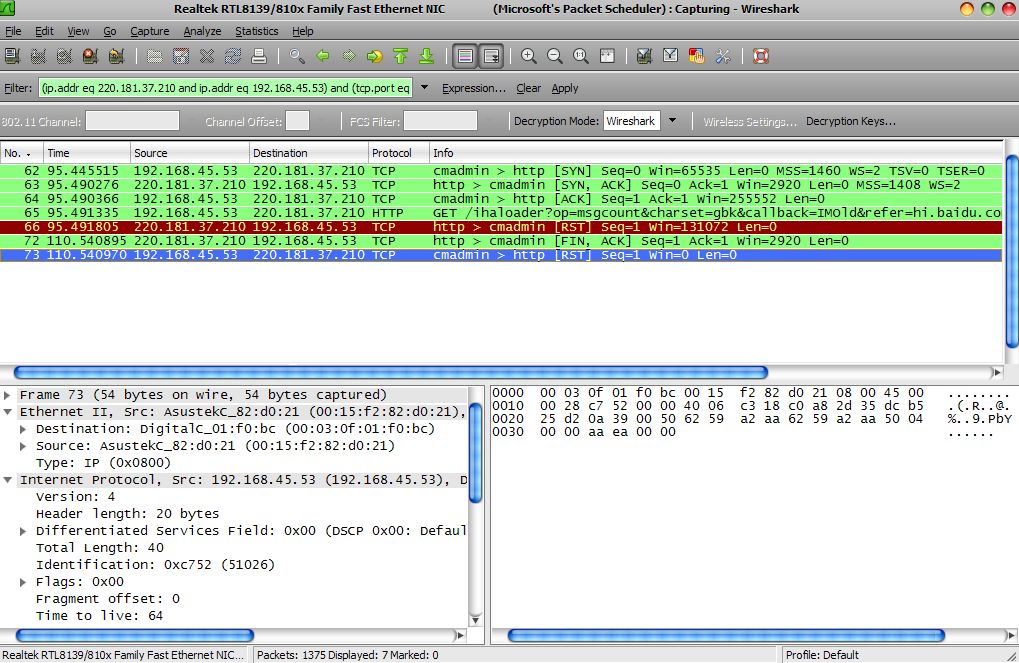
Task: Save capture file floppy icon
Action: coord(181,57)
